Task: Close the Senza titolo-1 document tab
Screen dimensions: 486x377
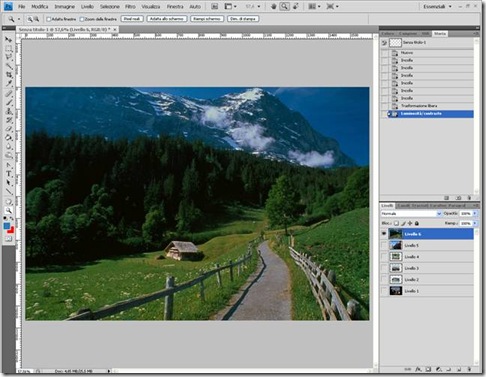Action: click(115, 29)
